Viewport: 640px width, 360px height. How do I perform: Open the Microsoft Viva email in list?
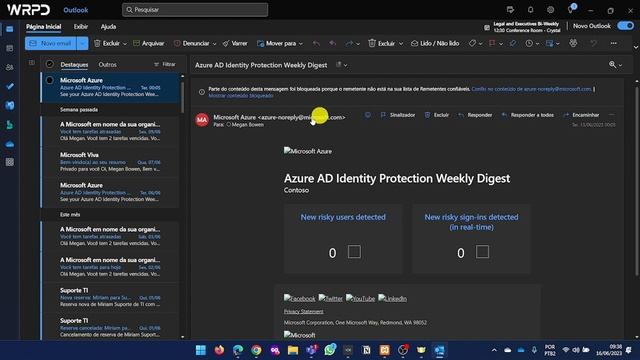tap(110, 162)
